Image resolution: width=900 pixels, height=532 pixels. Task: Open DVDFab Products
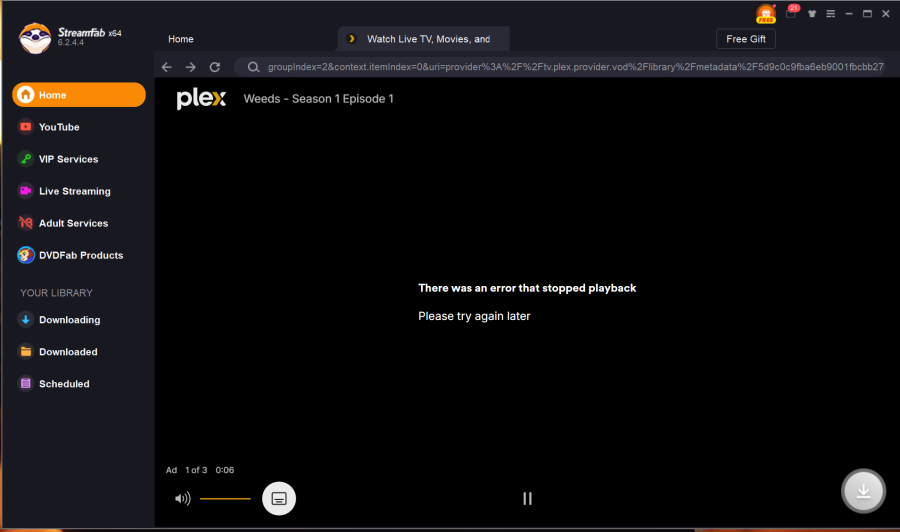coord(79,255)
